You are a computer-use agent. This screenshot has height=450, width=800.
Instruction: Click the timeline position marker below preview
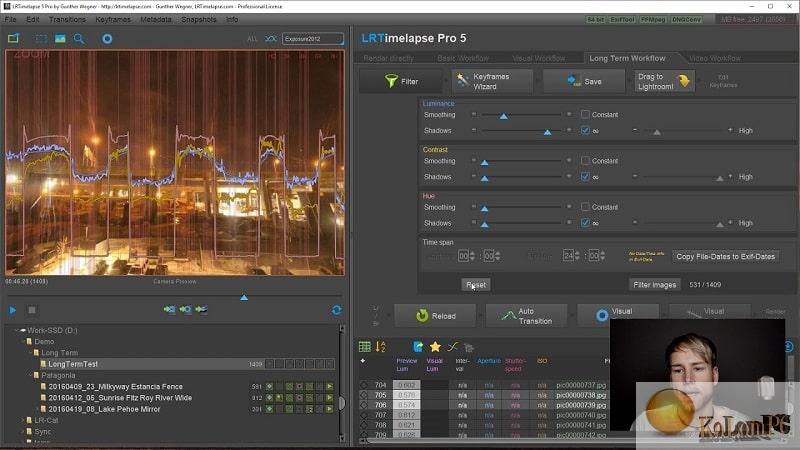pyautogui.click(x=244, y=297)
